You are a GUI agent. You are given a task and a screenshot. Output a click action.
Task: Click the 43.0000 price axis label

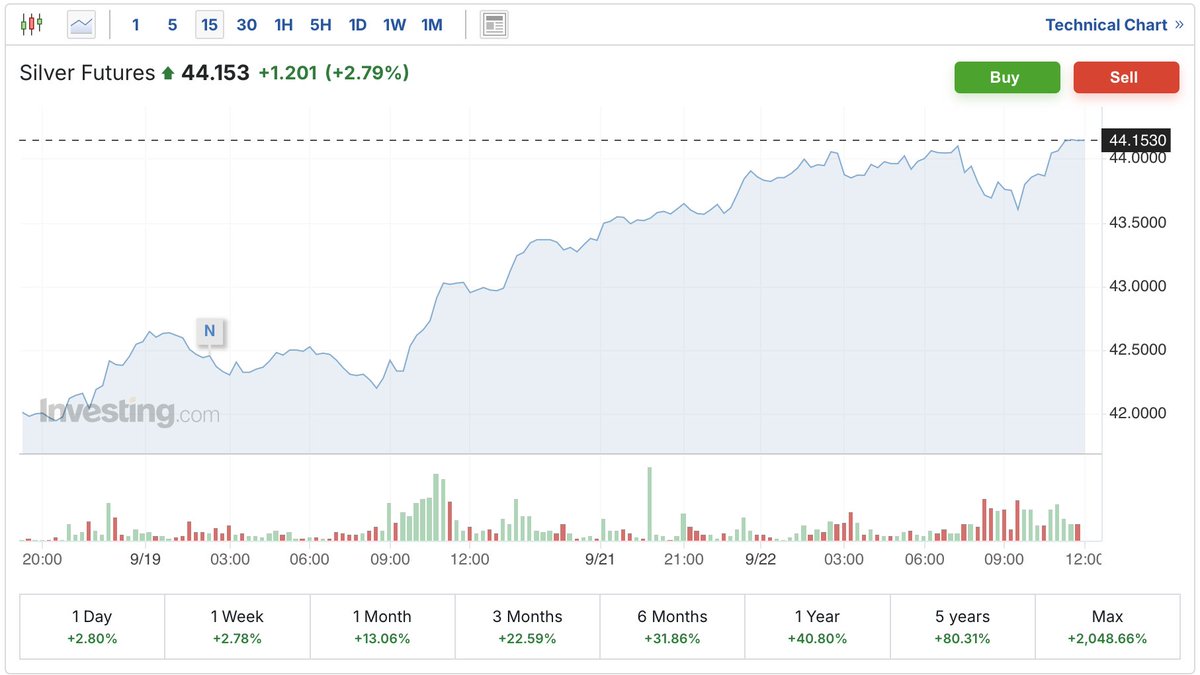(1137, 286)
